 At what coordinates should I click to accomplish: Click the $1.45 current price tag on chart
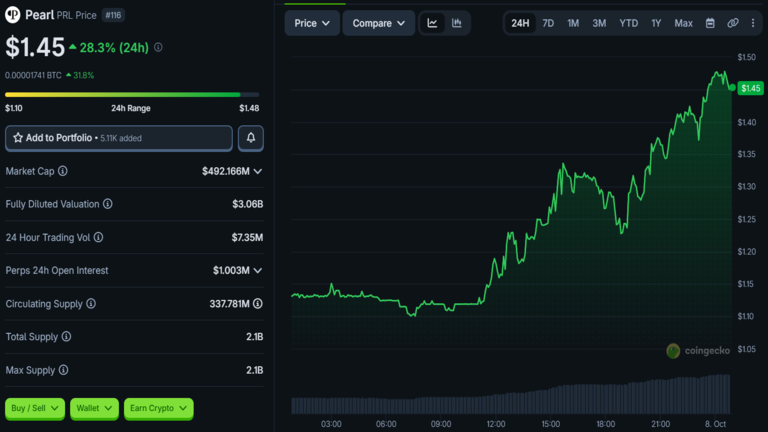[x=750, y=88]
